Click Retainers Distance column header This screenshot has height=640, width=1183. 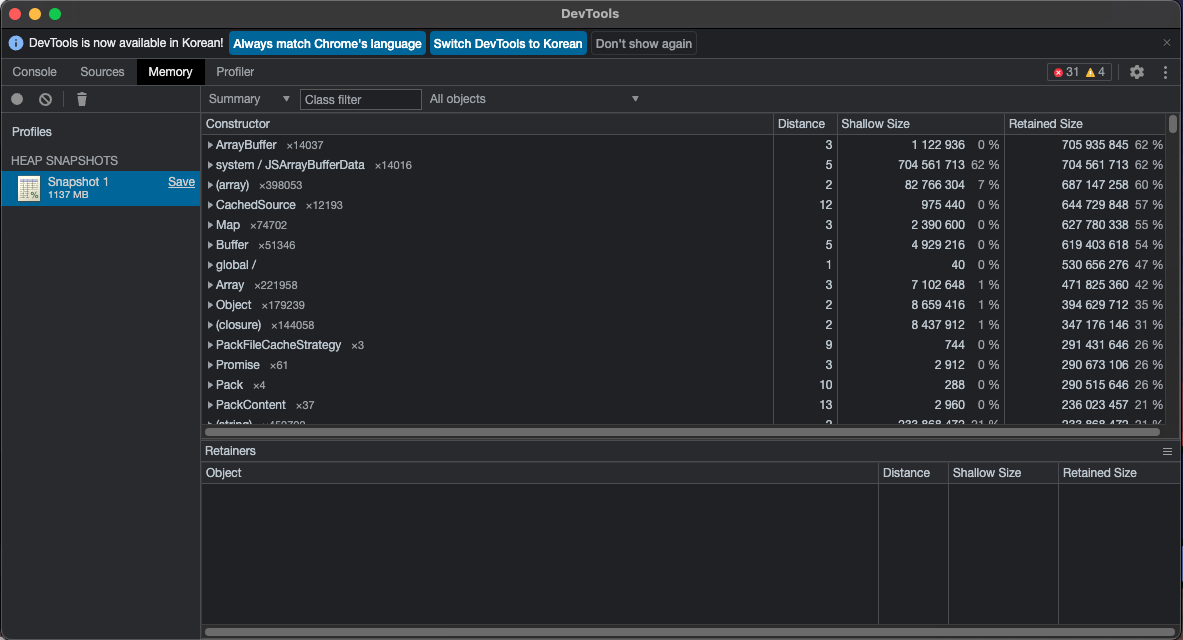pos(913,472)
